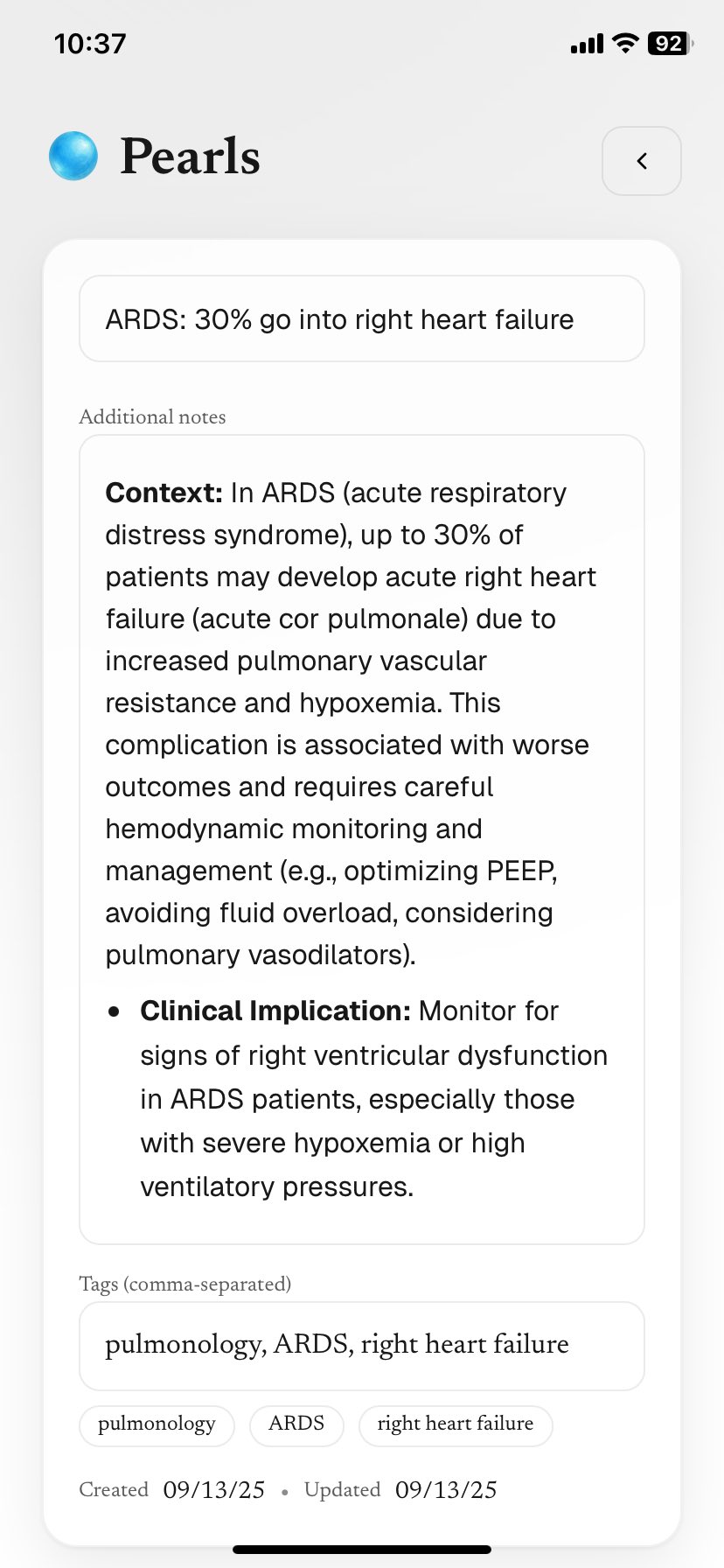Click the Clinical Implication bullet text

[x=373, y=1098]
